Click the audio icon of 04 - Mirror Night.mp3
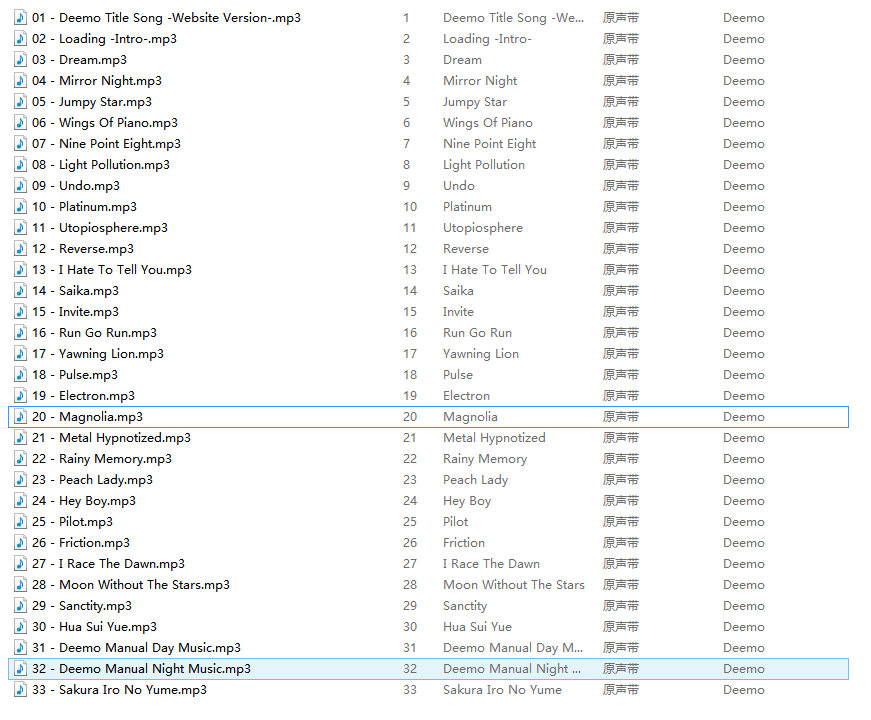 [x=20, y=81]
